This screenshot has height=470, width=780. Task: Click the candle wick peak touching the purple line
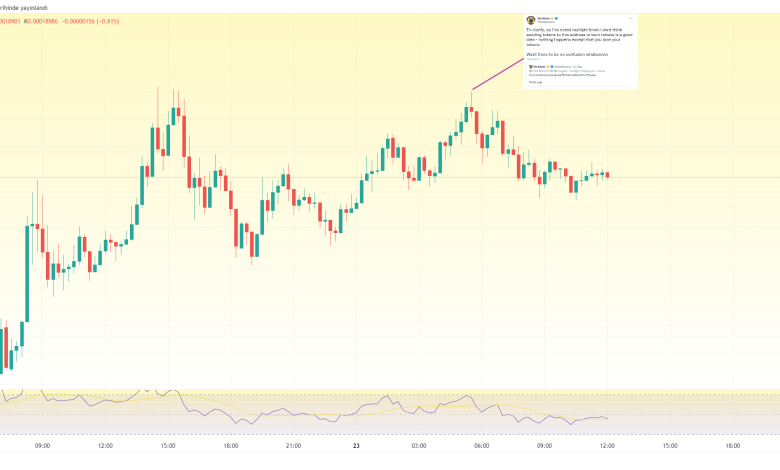471,94
